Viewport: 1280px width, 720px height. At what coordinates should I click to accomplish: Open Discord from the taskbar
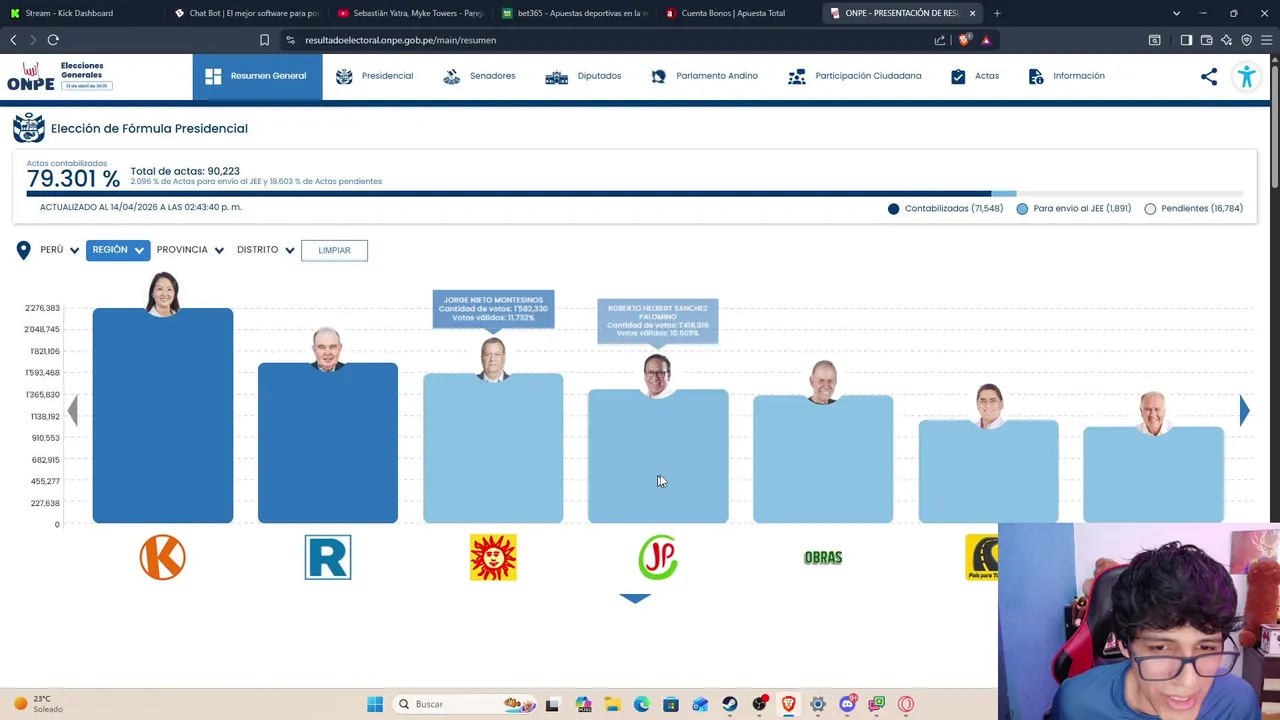point(847,704)
